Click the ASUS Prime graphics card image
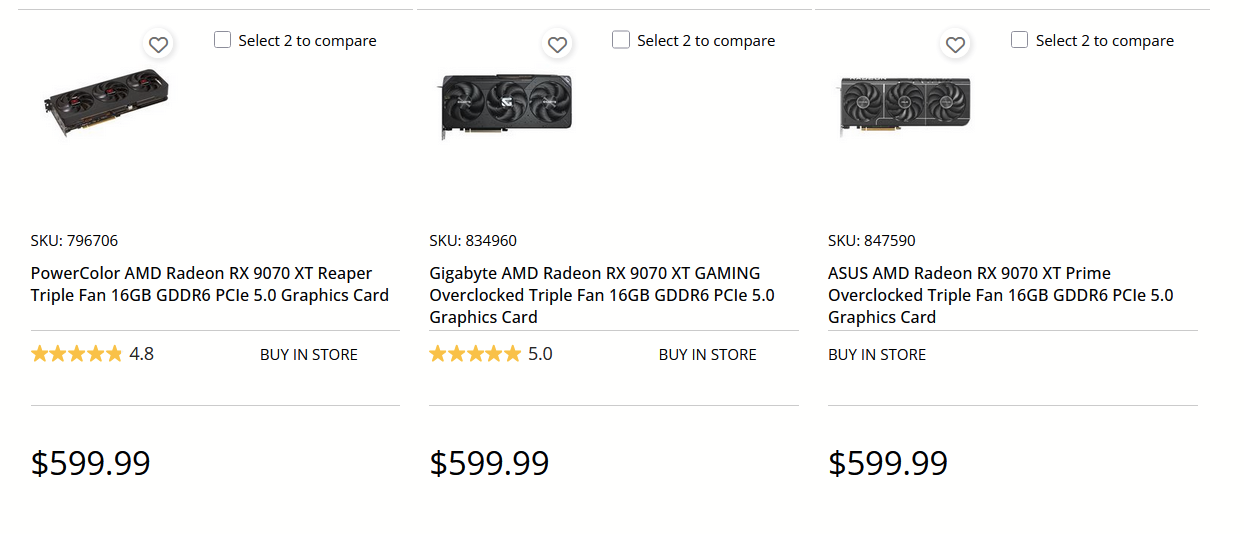 pos(904,103)
